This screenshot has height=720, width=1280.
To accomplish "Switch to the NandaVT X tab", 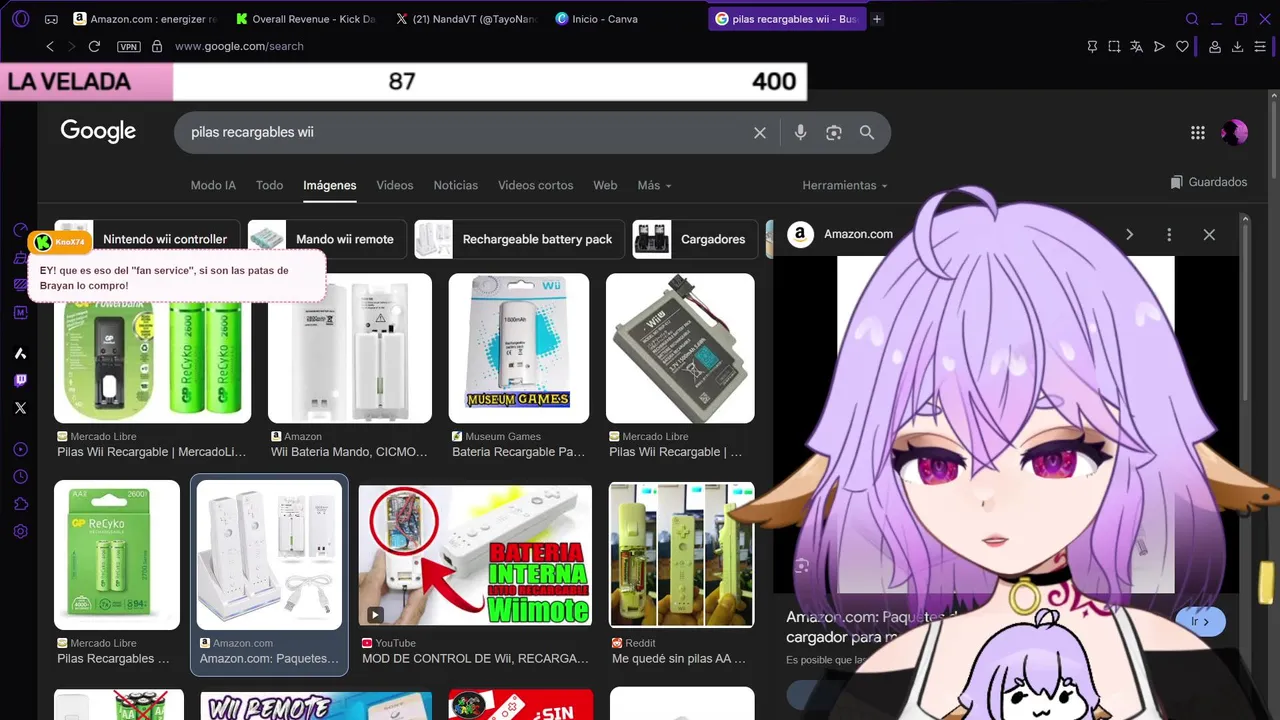I will [466, 19].
